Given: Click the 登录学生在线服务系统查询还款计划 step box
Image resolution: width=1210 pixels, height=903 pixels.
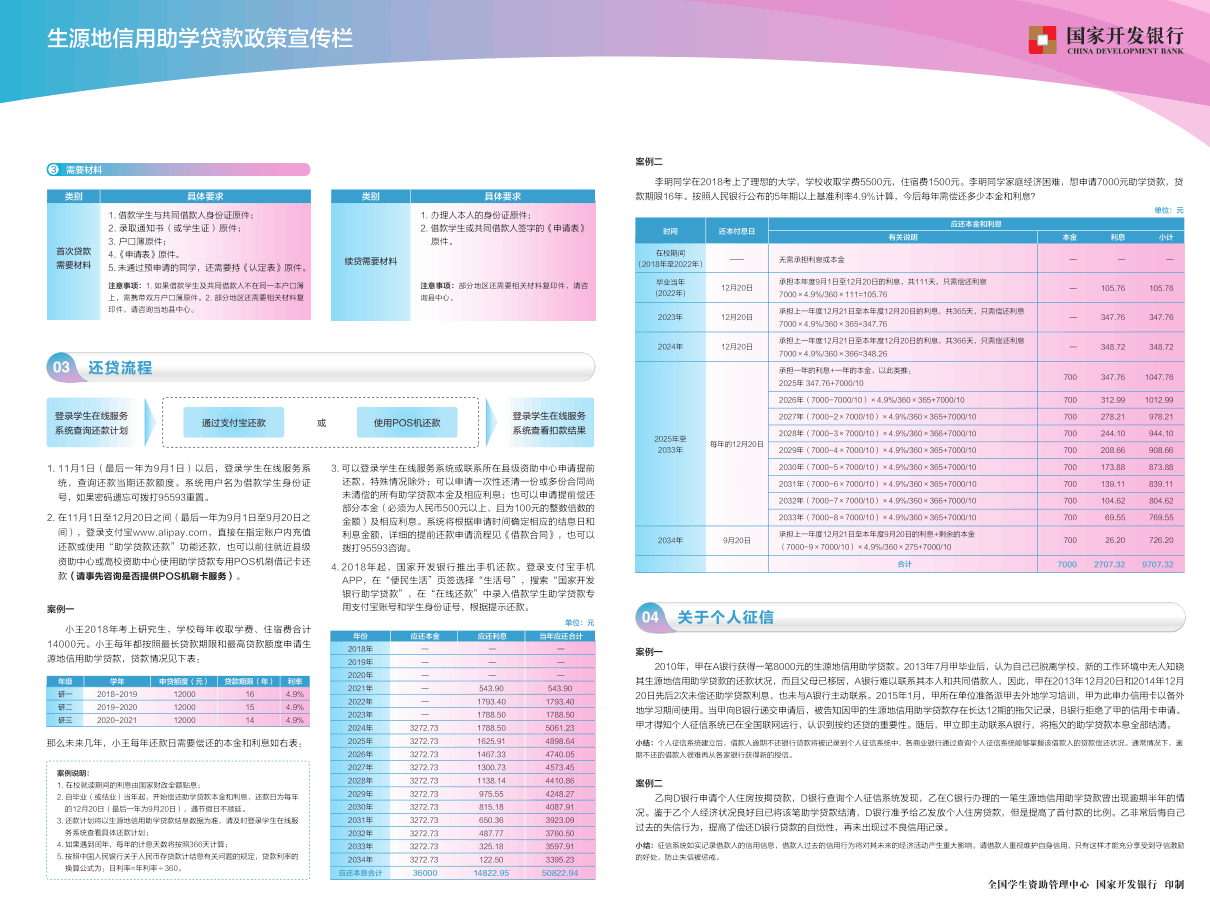Looking at the screenshot, I should click(x=92, y=422).
